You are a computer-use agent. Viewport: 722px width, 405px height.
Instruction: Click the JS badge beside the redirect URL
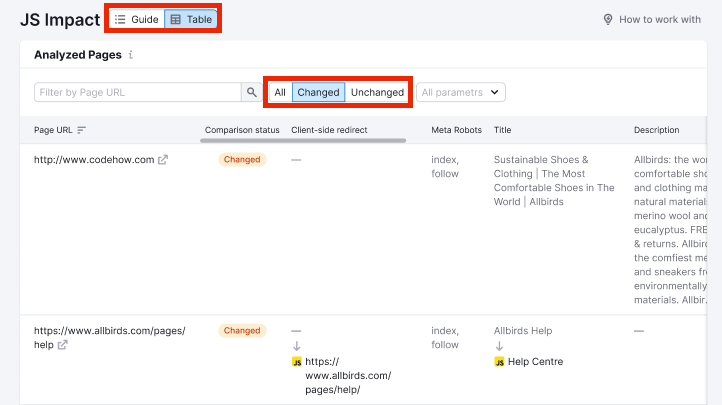[x=296, y=362]
